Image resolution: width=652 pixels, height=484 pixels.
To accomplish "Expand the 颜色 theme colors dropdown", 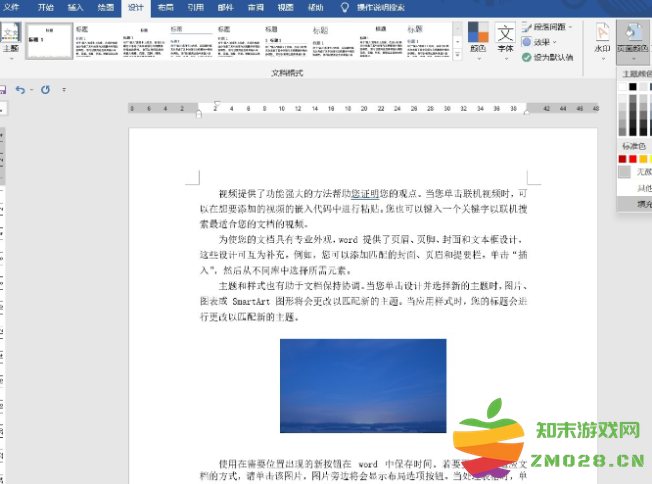I will coord(479,59).
